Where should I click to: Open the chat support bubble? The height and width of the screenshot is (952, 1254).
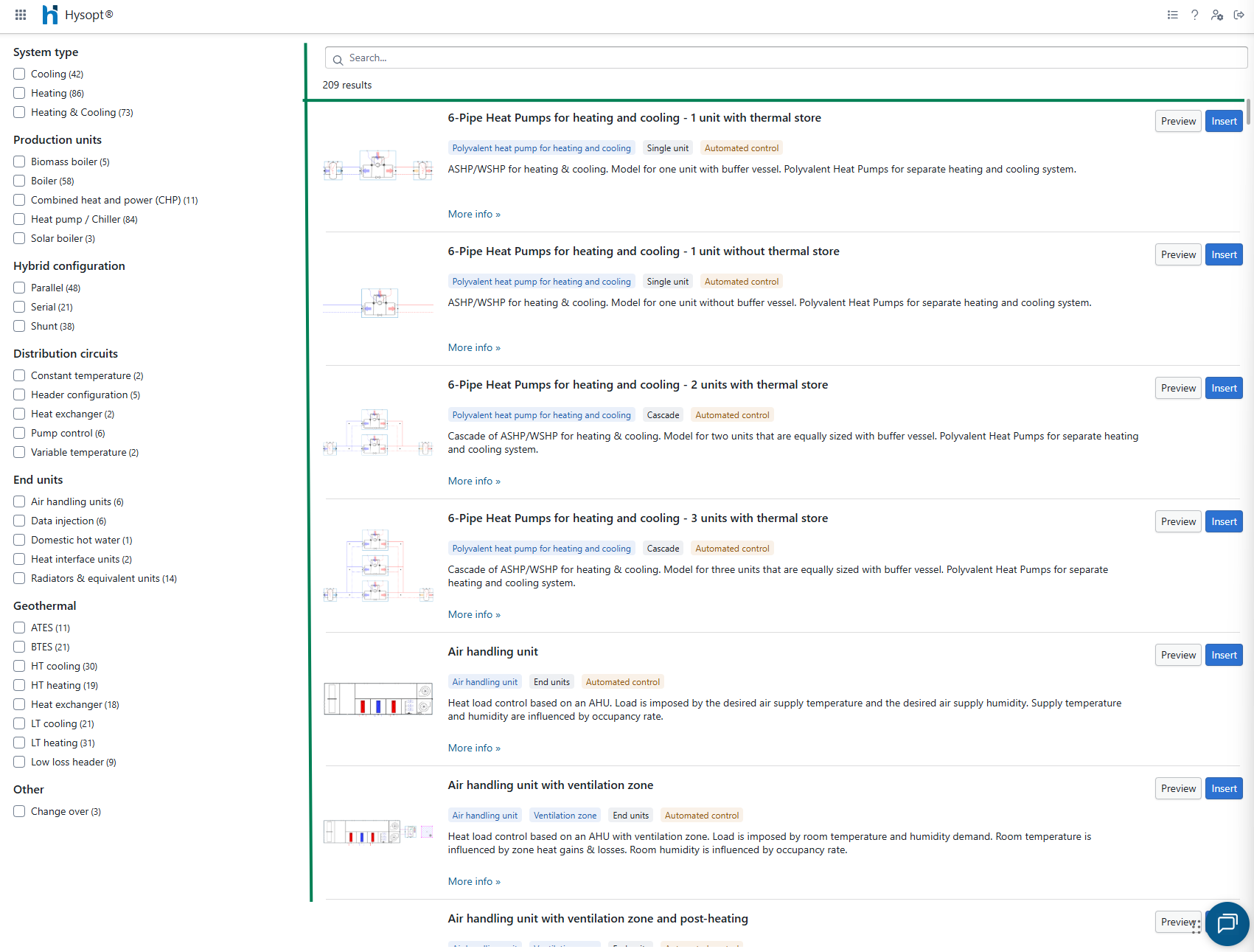click(1227, 923)
